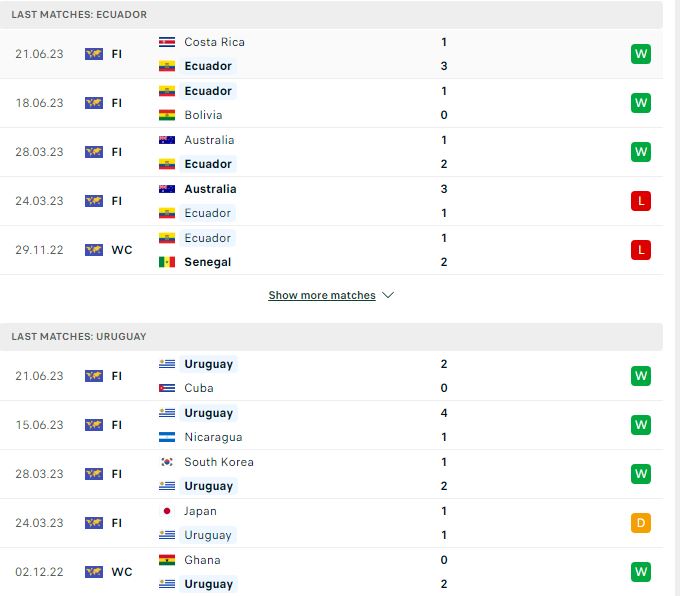Click the Japan flag icon
This screenshot has width=680, height=596.
coord(167,511)
